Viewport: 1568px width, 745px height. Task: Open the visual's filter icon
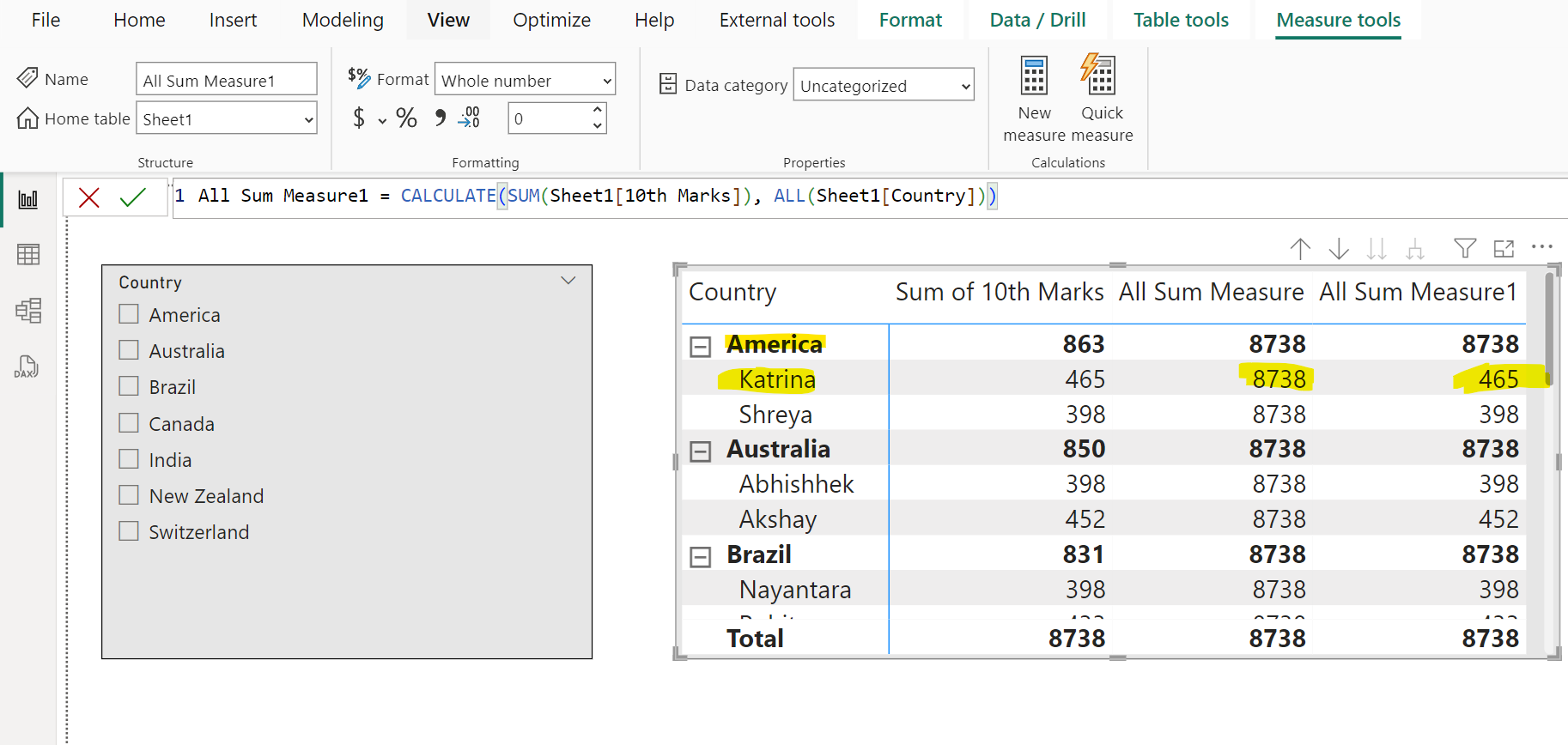click(1465, 249)
